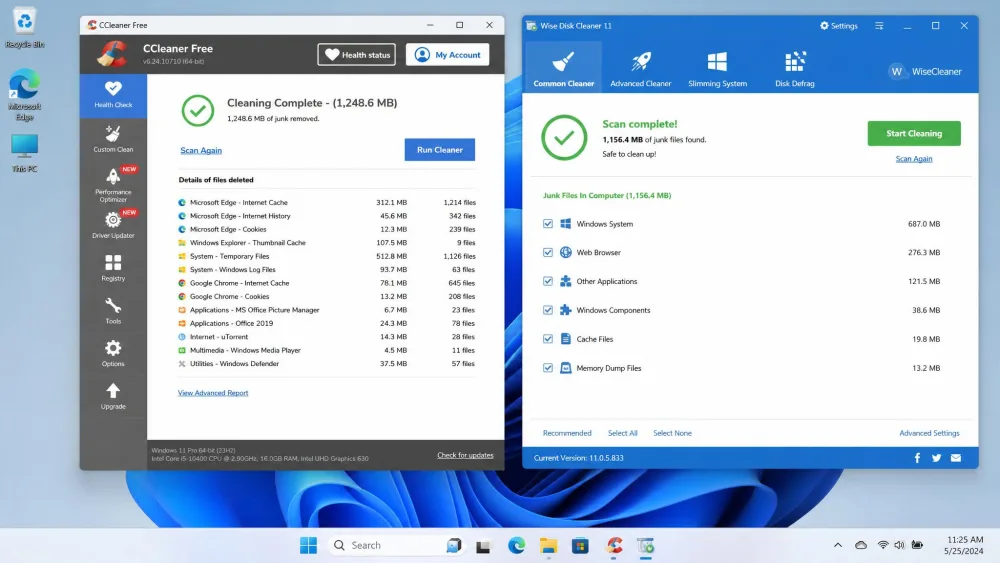Uncheck Web Browser checkbox
The width and height of the screenshot is (1000, 563).
click(548, 252)
